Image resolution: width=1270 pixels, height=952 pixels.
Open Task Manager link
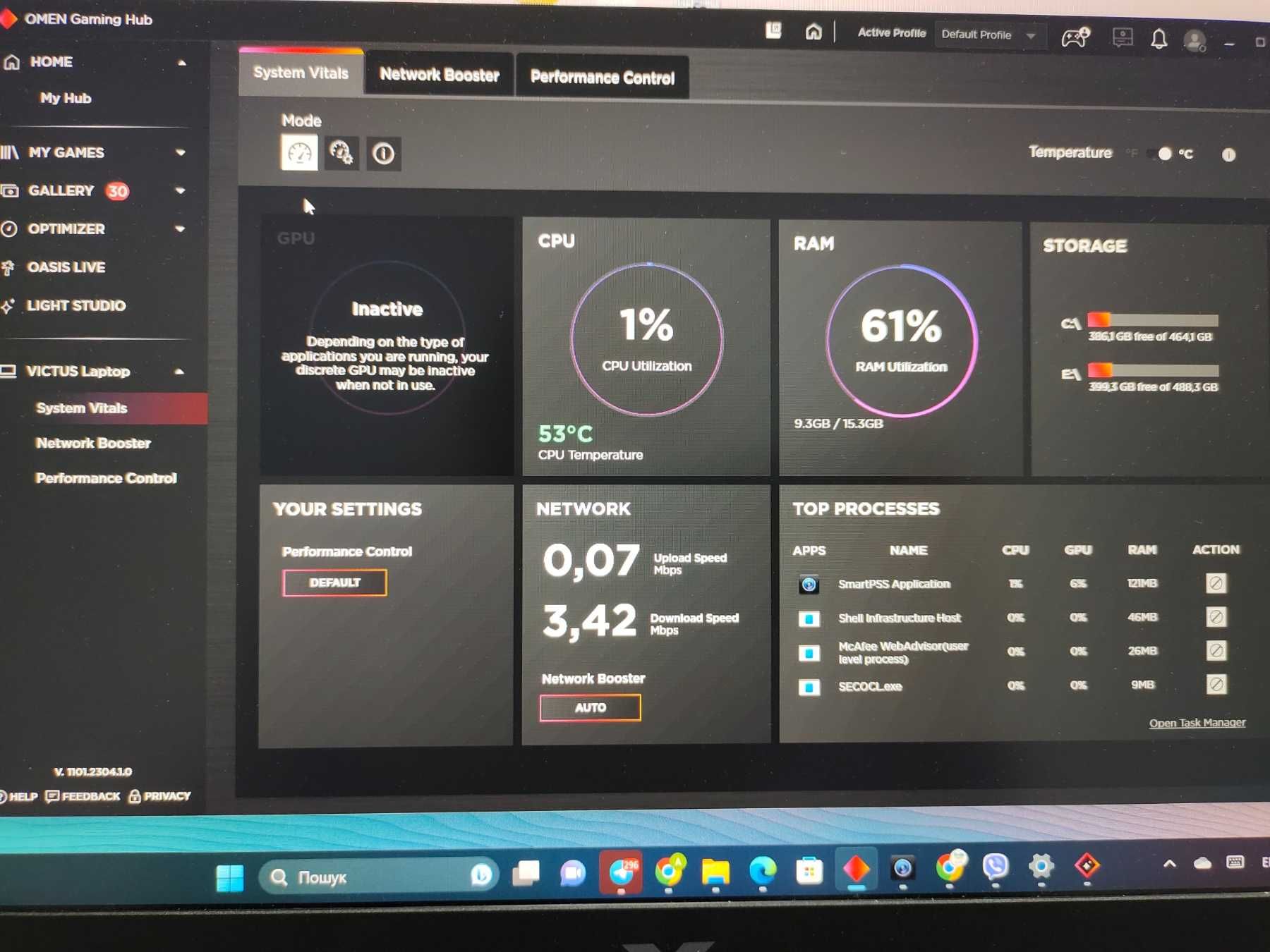[x=1197, y=723]
